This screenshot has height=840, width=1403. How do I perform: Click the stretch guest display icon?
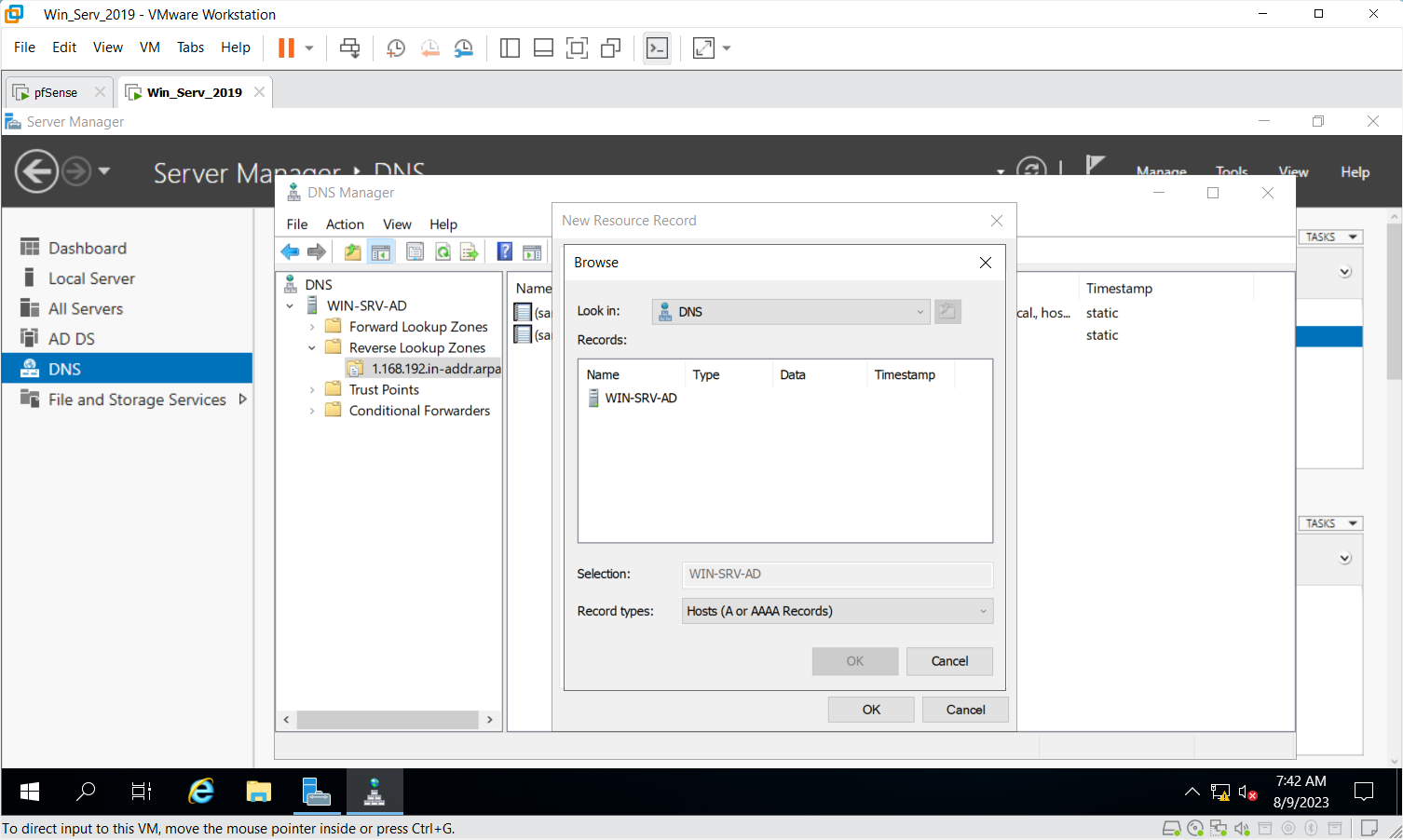(704, 47)
